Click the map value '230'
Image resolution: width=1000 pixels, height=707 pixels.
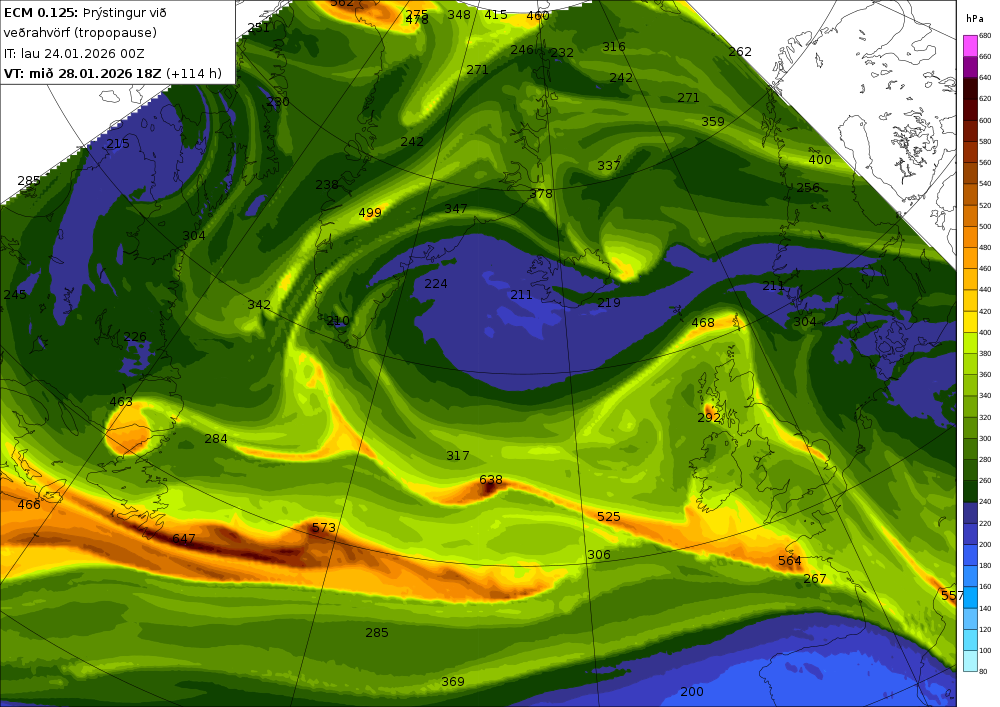[278, 101]
